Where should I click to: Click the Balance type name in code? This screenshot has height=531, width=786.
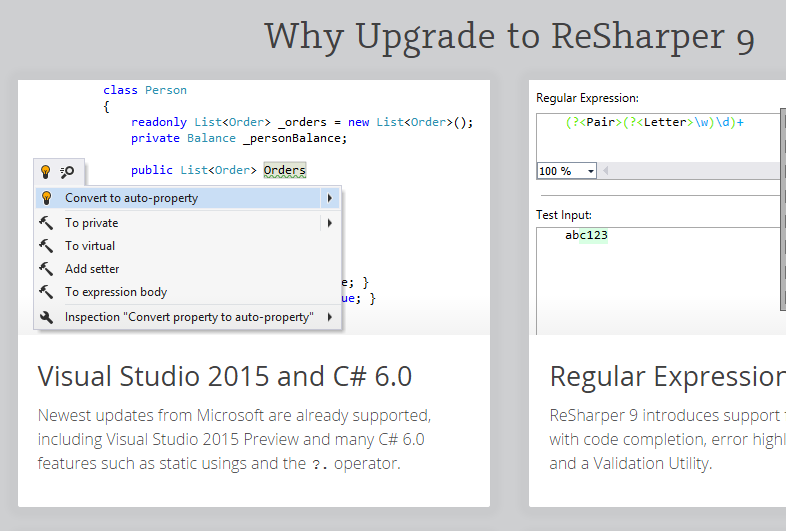pos(211,138)
